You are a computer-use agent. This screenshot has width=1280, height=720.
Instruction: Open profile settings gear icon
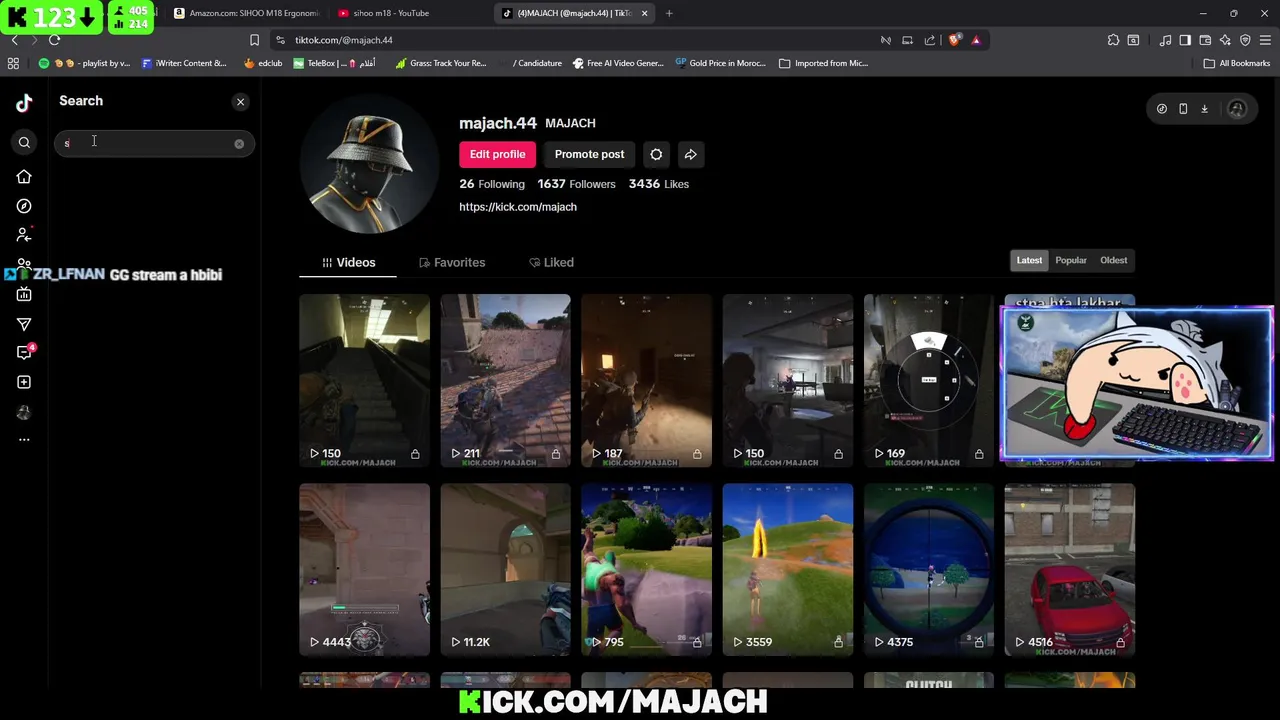656,154
